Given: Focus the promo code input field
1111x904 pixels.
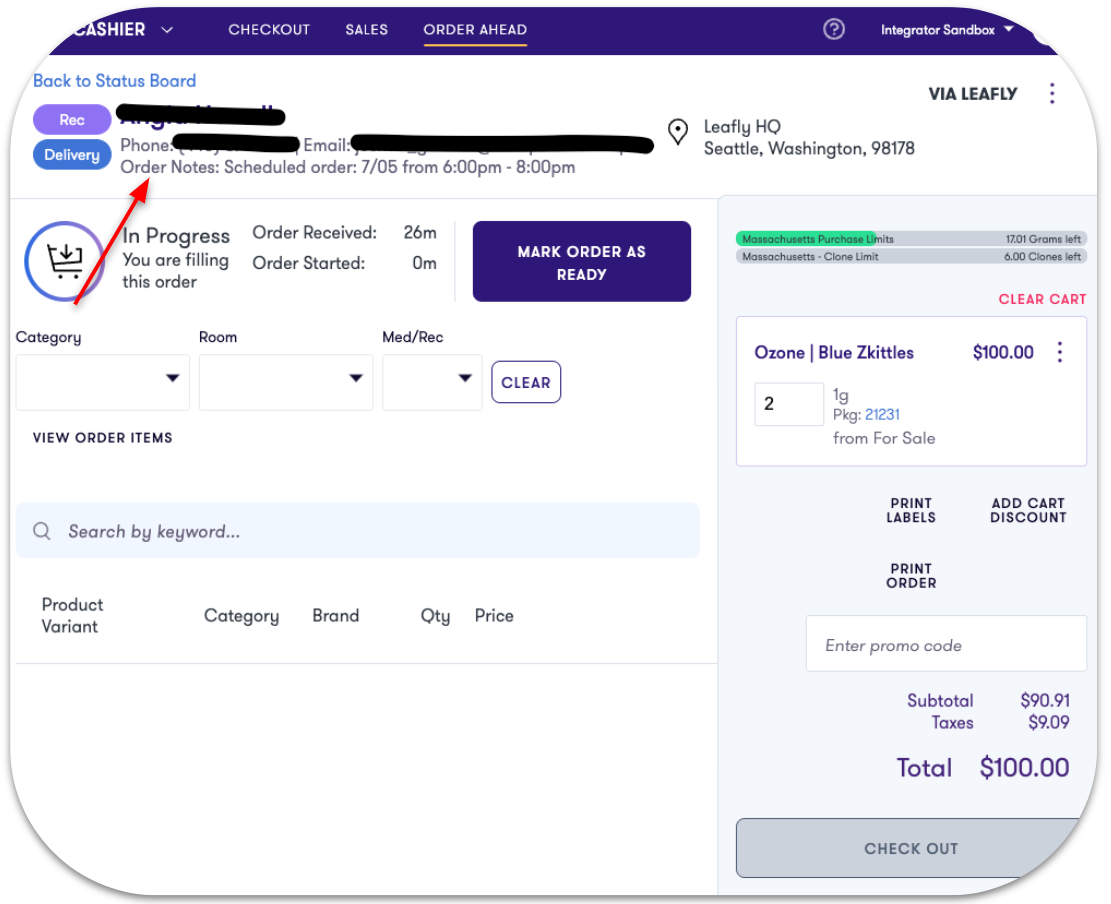Looking at the screenshot, I should (946, 643).
